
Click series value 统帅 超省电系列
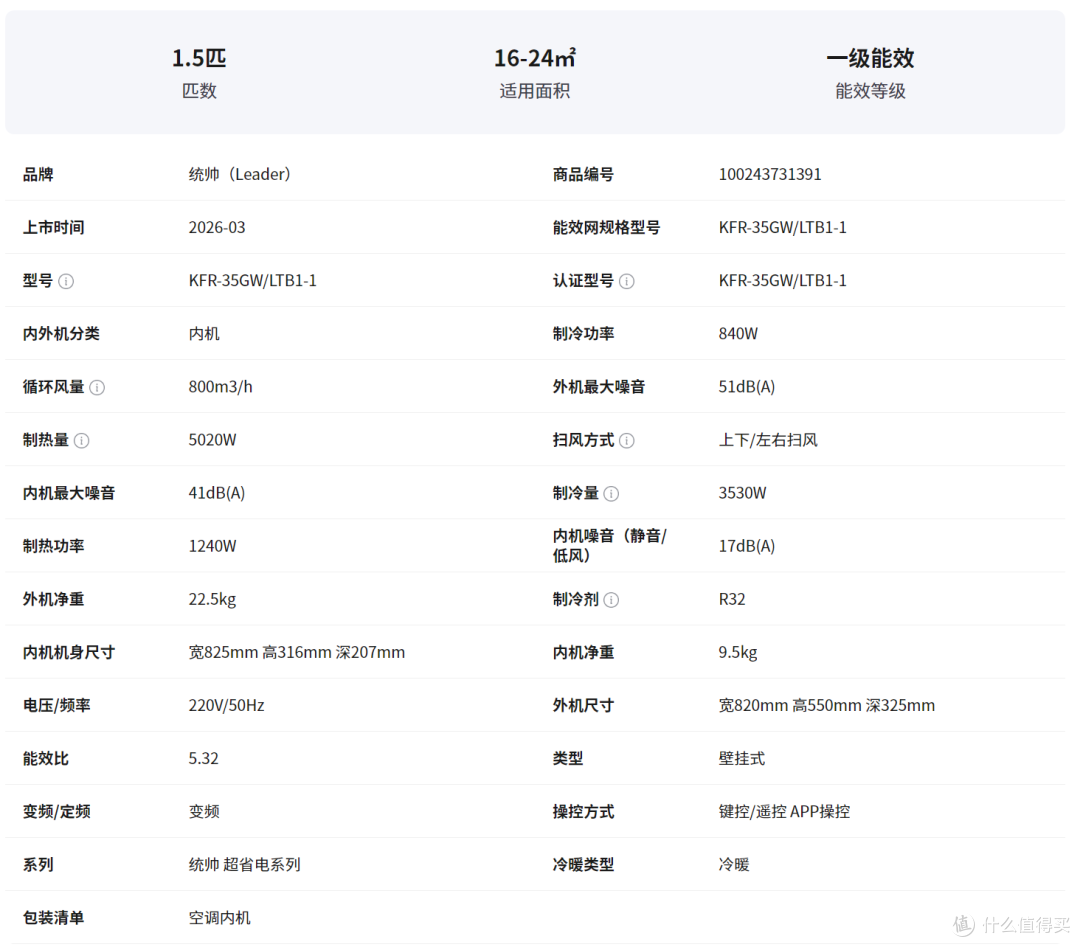click(245, 864)
